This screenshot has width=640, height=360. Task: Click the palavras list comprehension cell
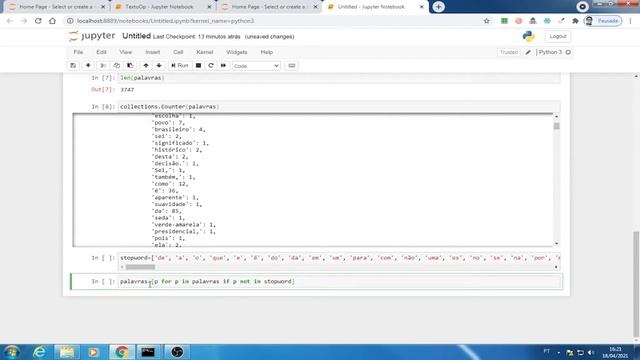pos(339,281)
